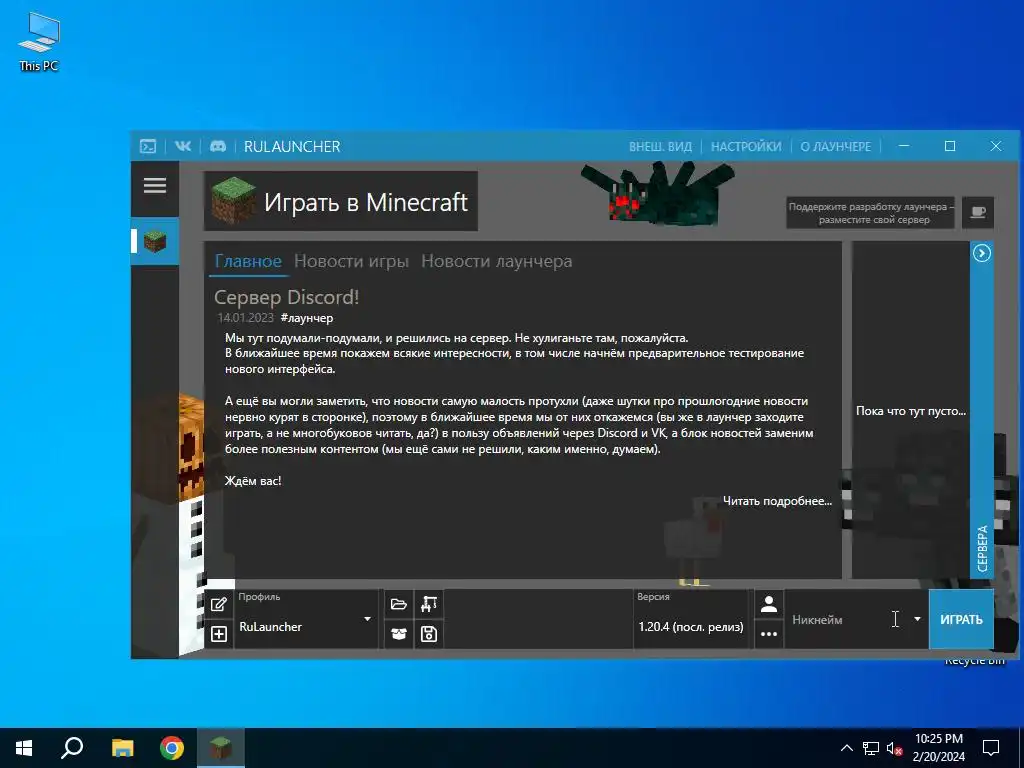The width and height of the screenshot is (1024, 768).
Task: Open the taskbar clock and date
Action: tap(938, 748)
